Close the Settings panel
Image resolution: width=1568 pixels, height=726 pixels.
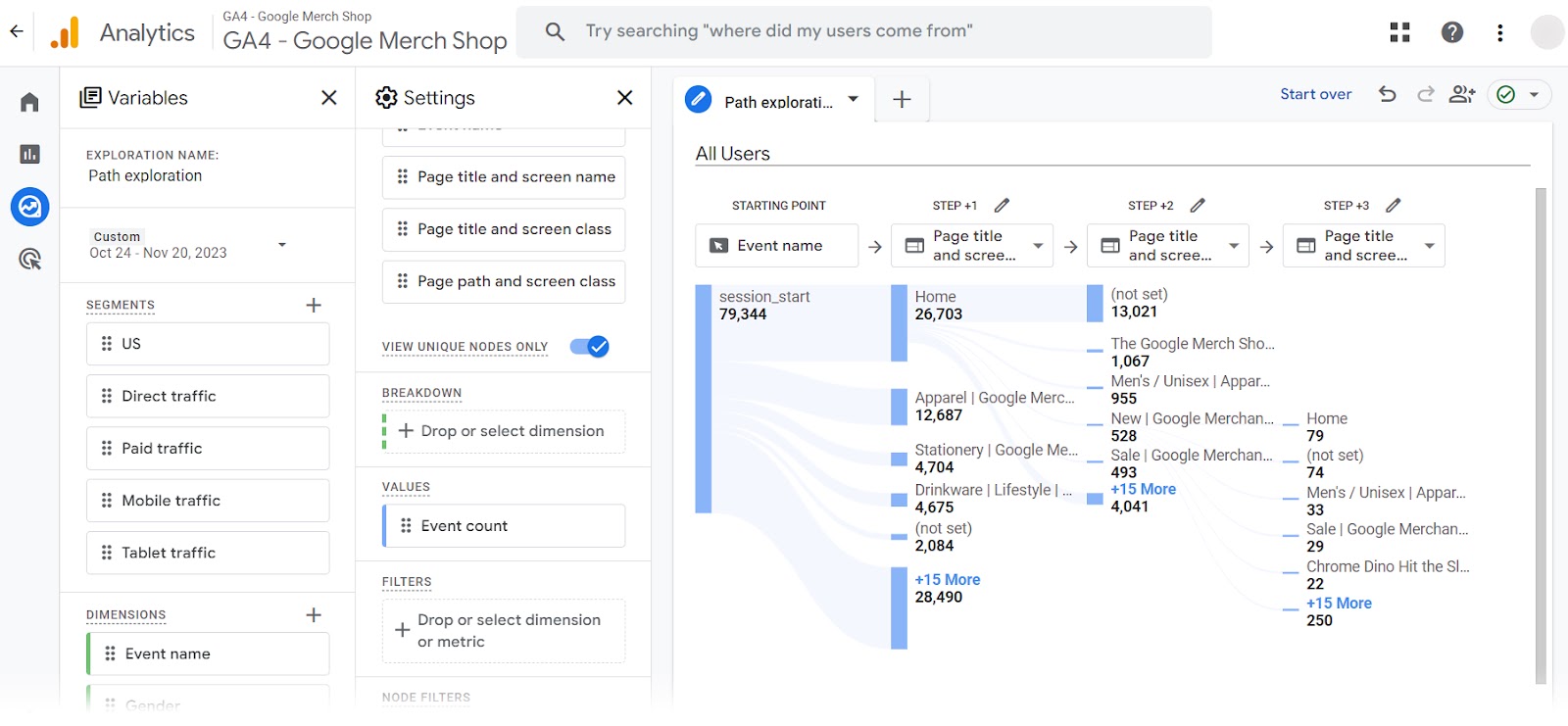[x=624, y=98]
